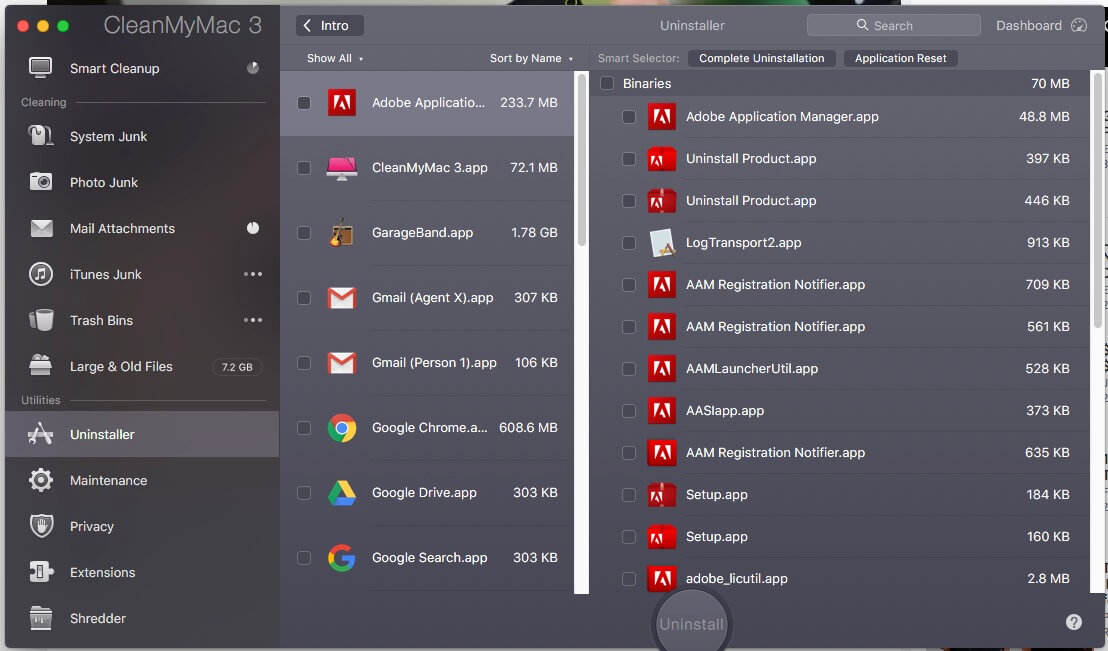Click the Adobe Application Manager list icon
The image size is (1108, 651).
coord(341,102)
